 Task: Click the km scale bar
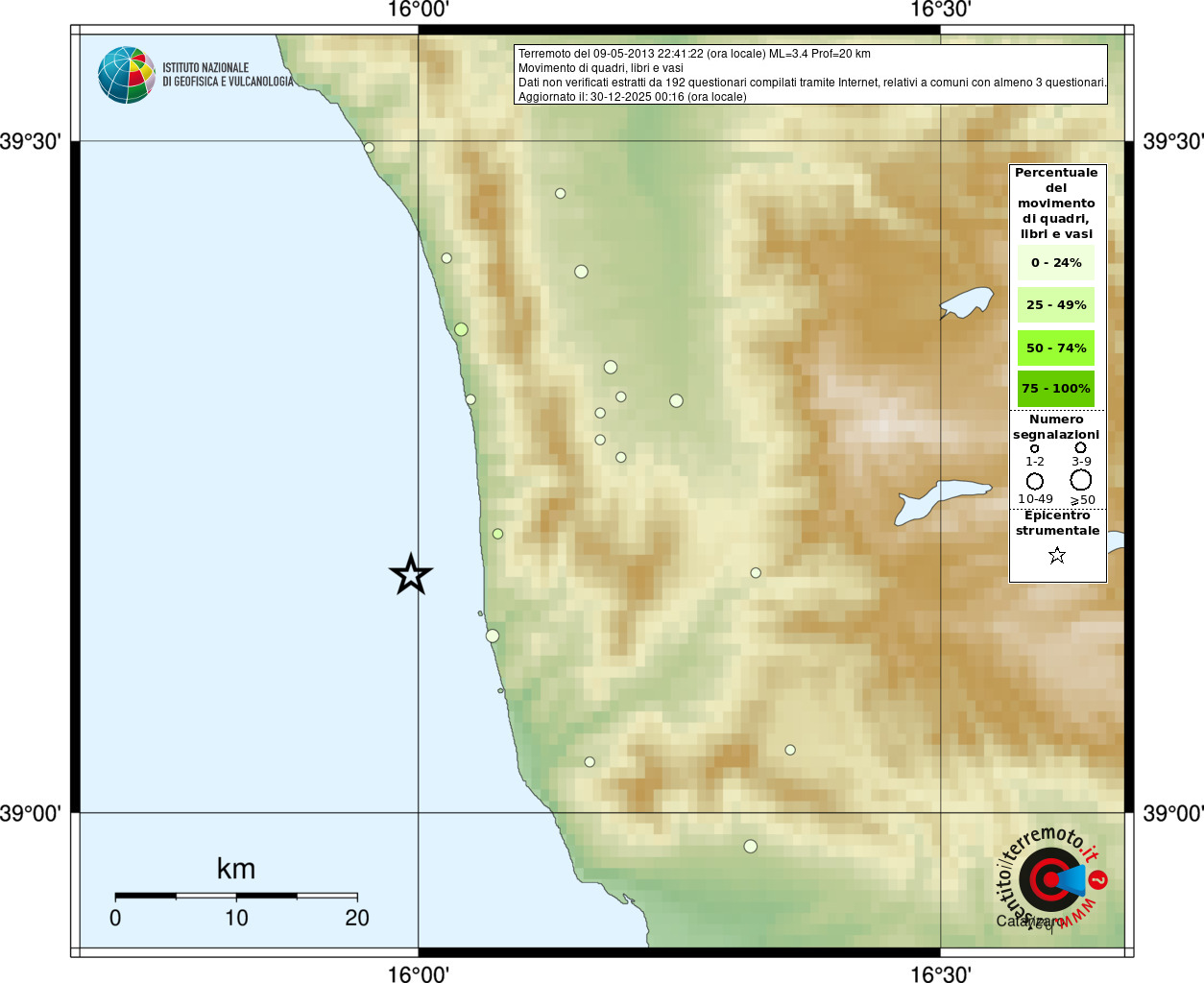point(236,896)
